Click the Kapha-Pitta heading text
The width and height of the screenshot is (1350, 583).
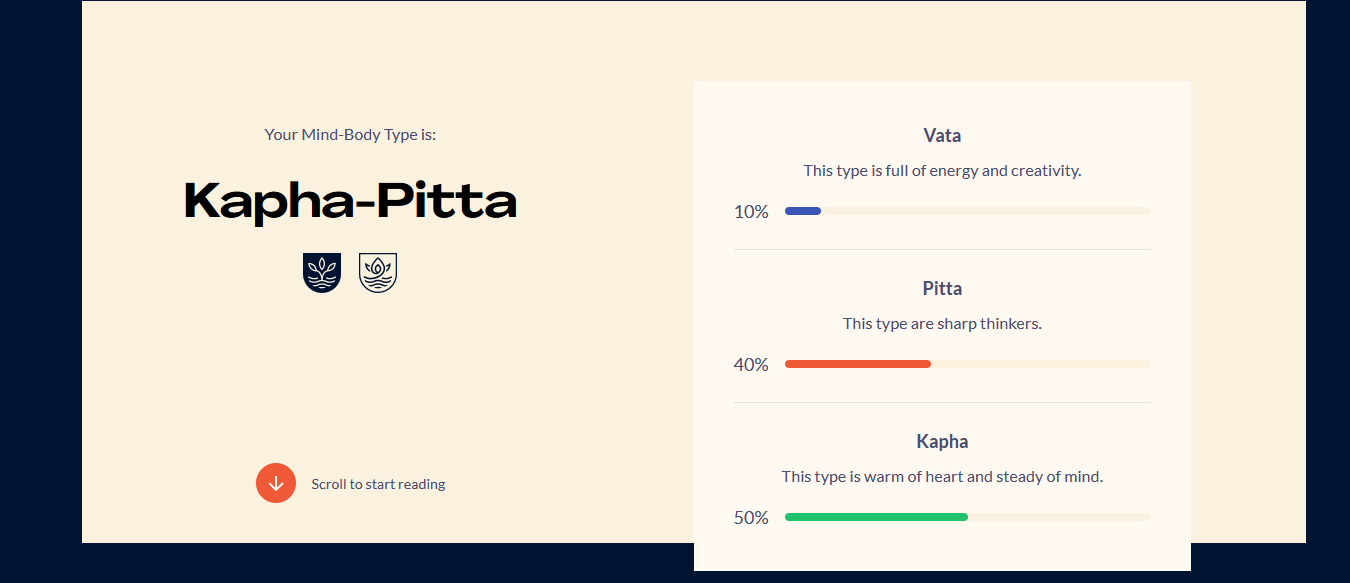[x=351, y=202]
